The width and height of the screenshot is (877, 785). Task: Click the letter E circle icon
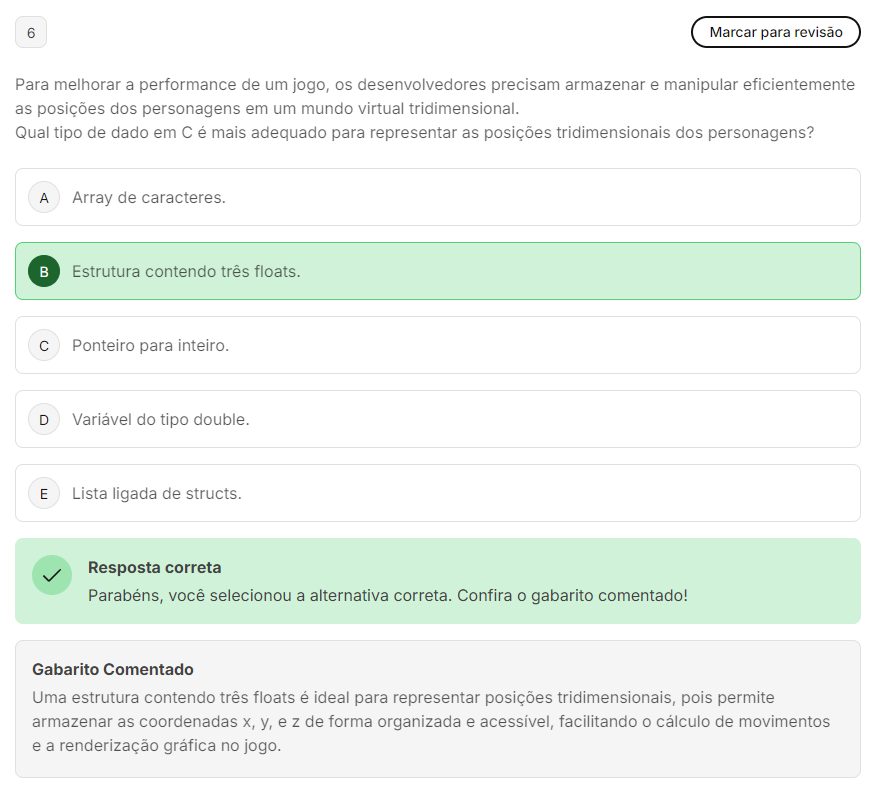44,494
